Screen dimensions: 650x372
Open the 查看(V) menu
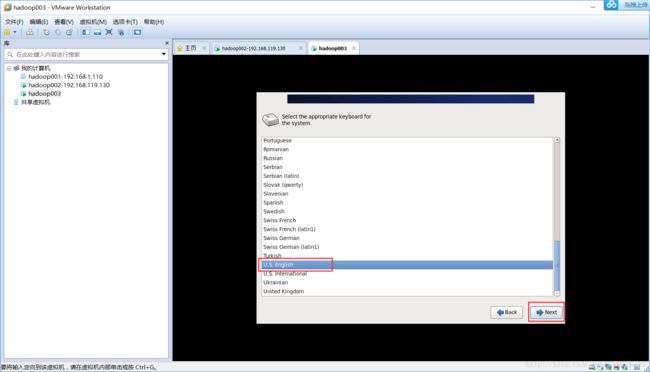click(64, 22)
